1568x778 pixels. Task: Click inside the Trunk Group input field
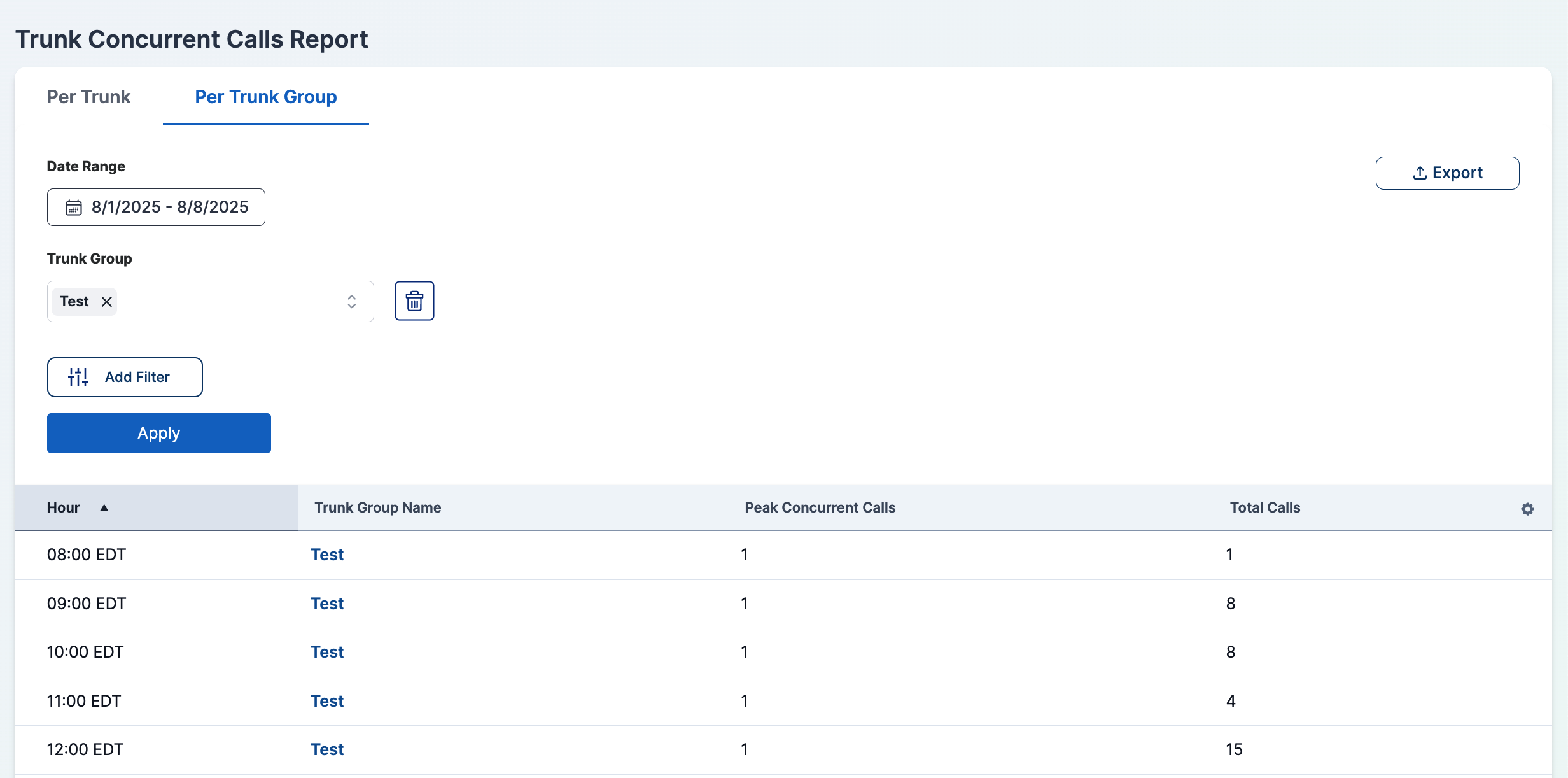point(229,302)
